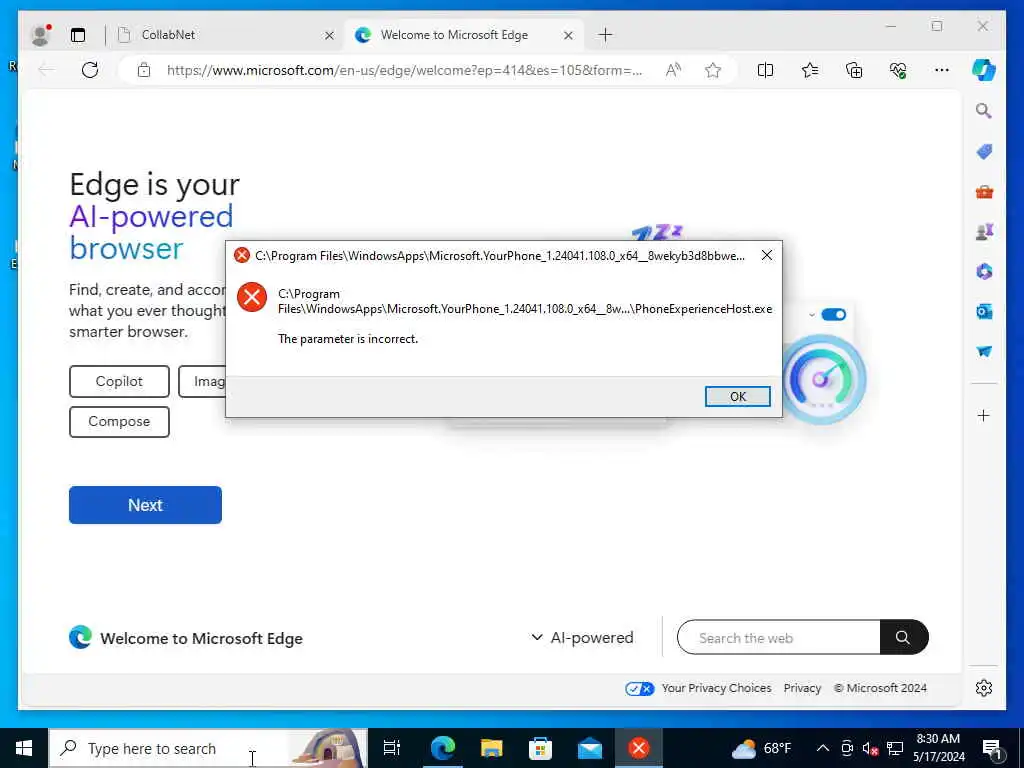Open sidebar Microsoft 365 icon
Viewport: 1024px width, 768px height.
tap(984, 272)
